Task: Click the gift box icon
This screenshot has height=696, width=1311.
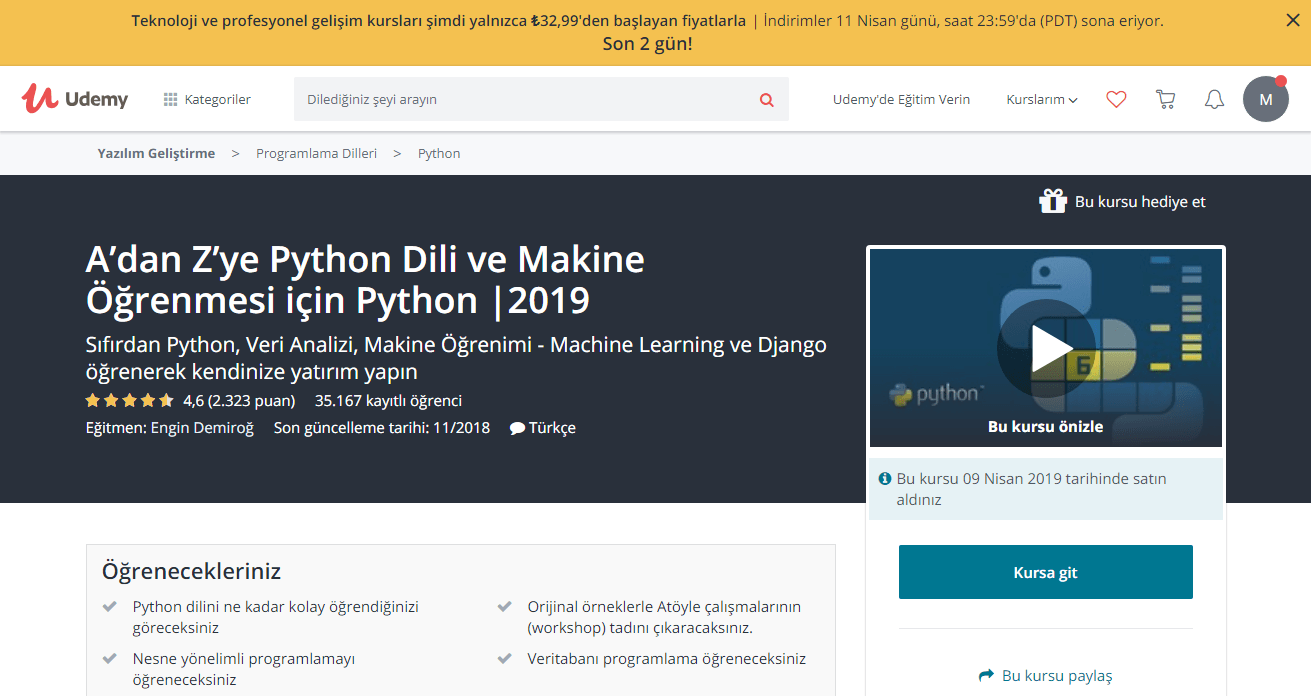Action: pos(1053,201)
